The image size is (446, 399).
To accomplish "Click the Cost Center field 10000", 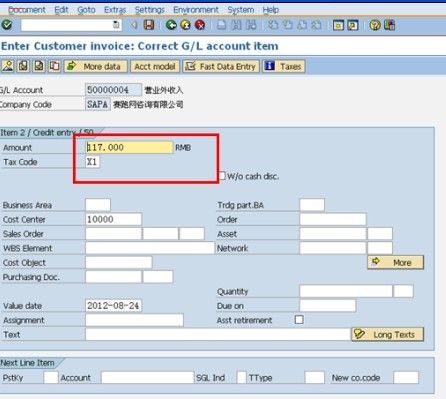I will pyautogui.click(x=114, y=219).
